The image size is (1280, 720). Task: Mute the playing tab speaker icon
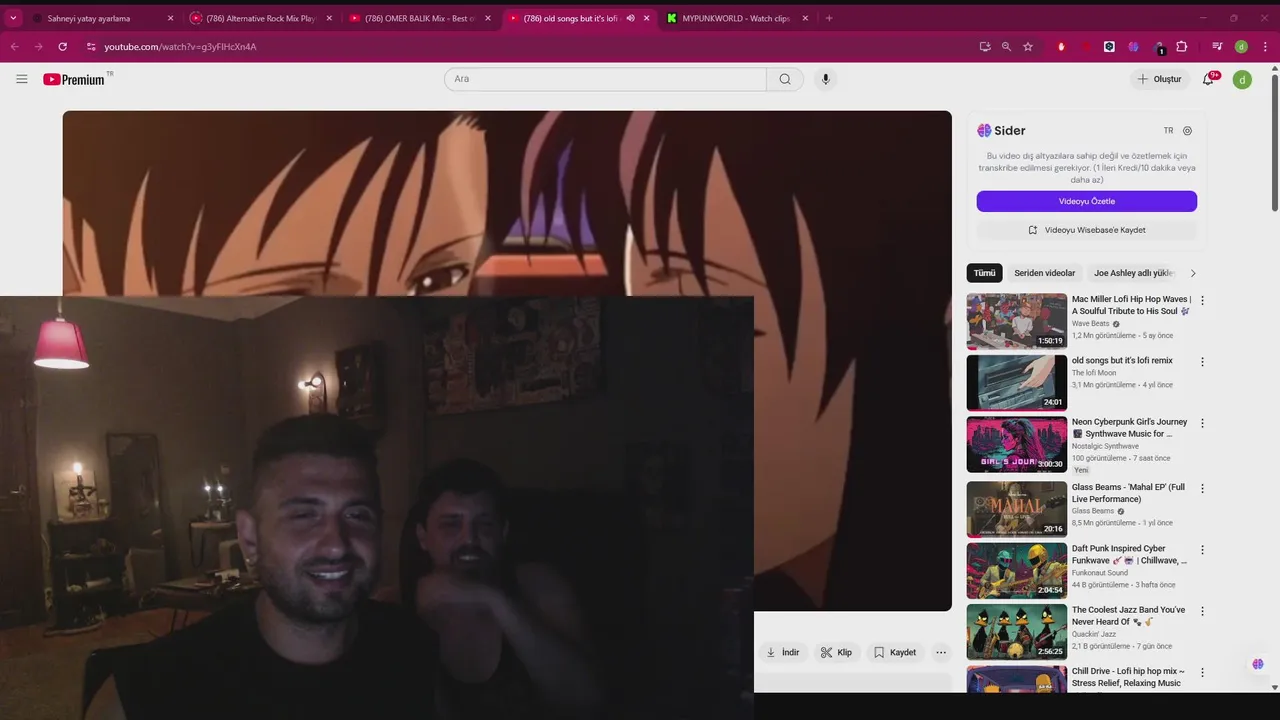click(630, 18)
